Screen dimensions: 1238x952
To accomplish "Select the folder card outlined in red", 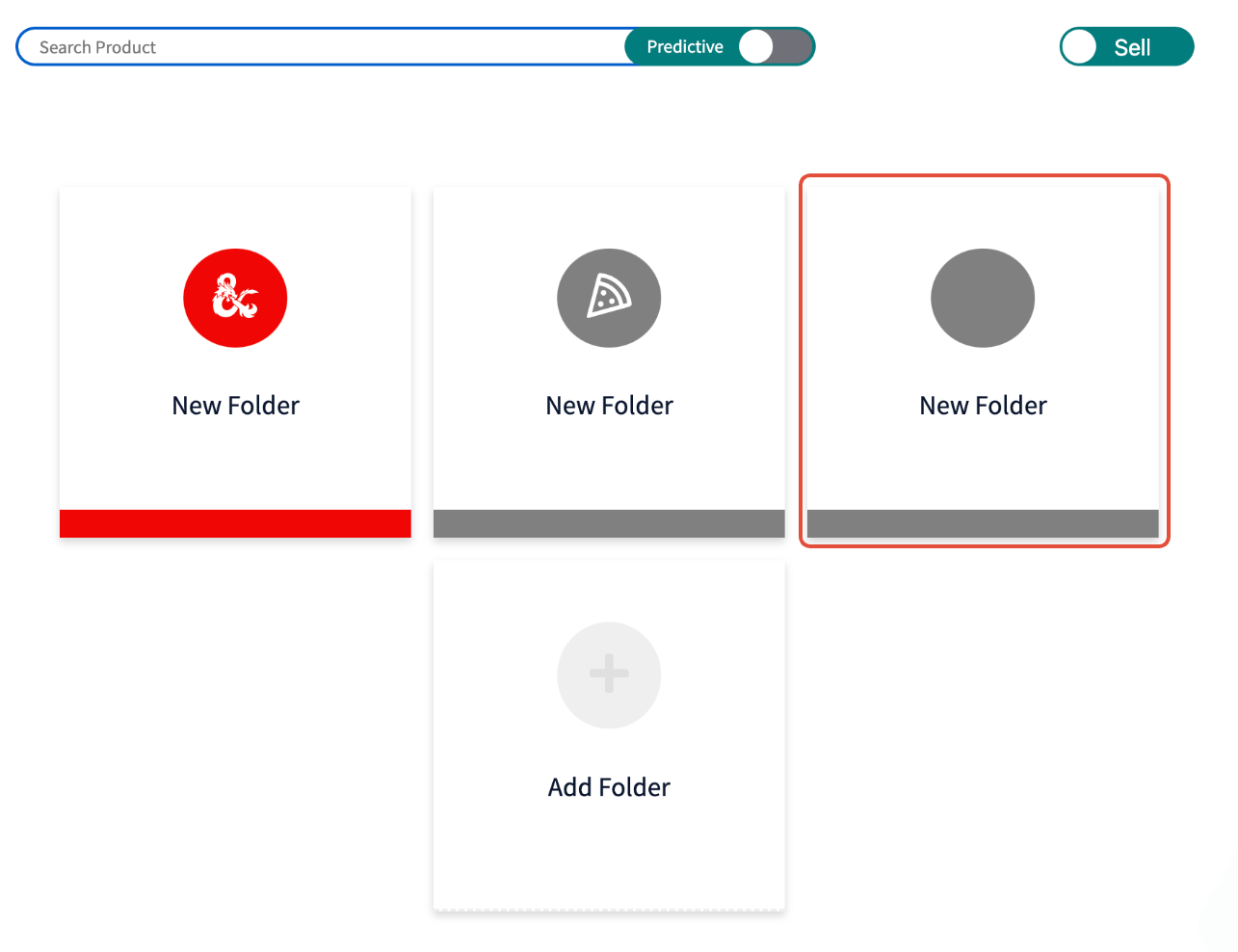I will click(984, 361).
